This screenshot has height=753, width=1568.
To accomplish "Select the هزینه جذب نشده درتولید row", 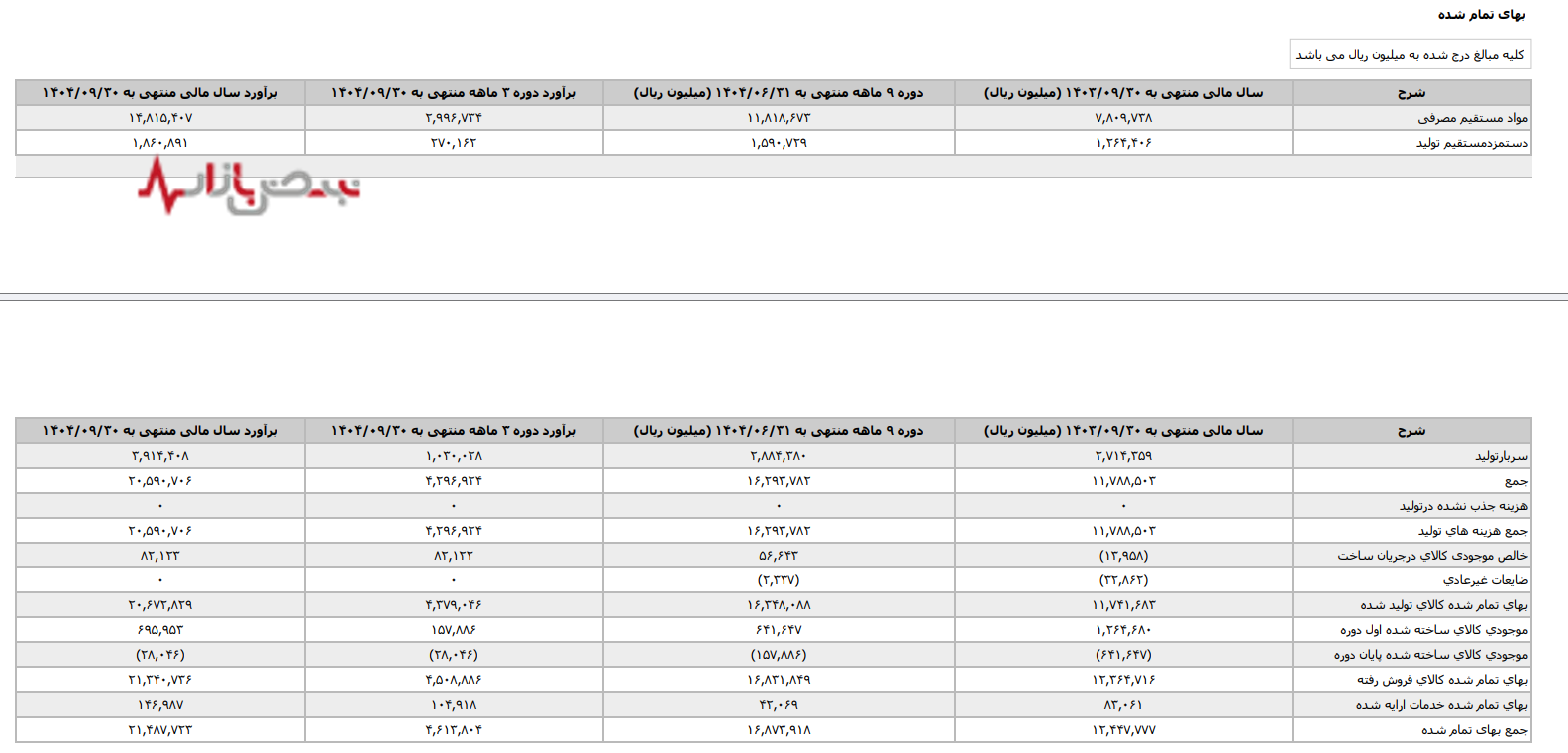I will coord(1462,506).
